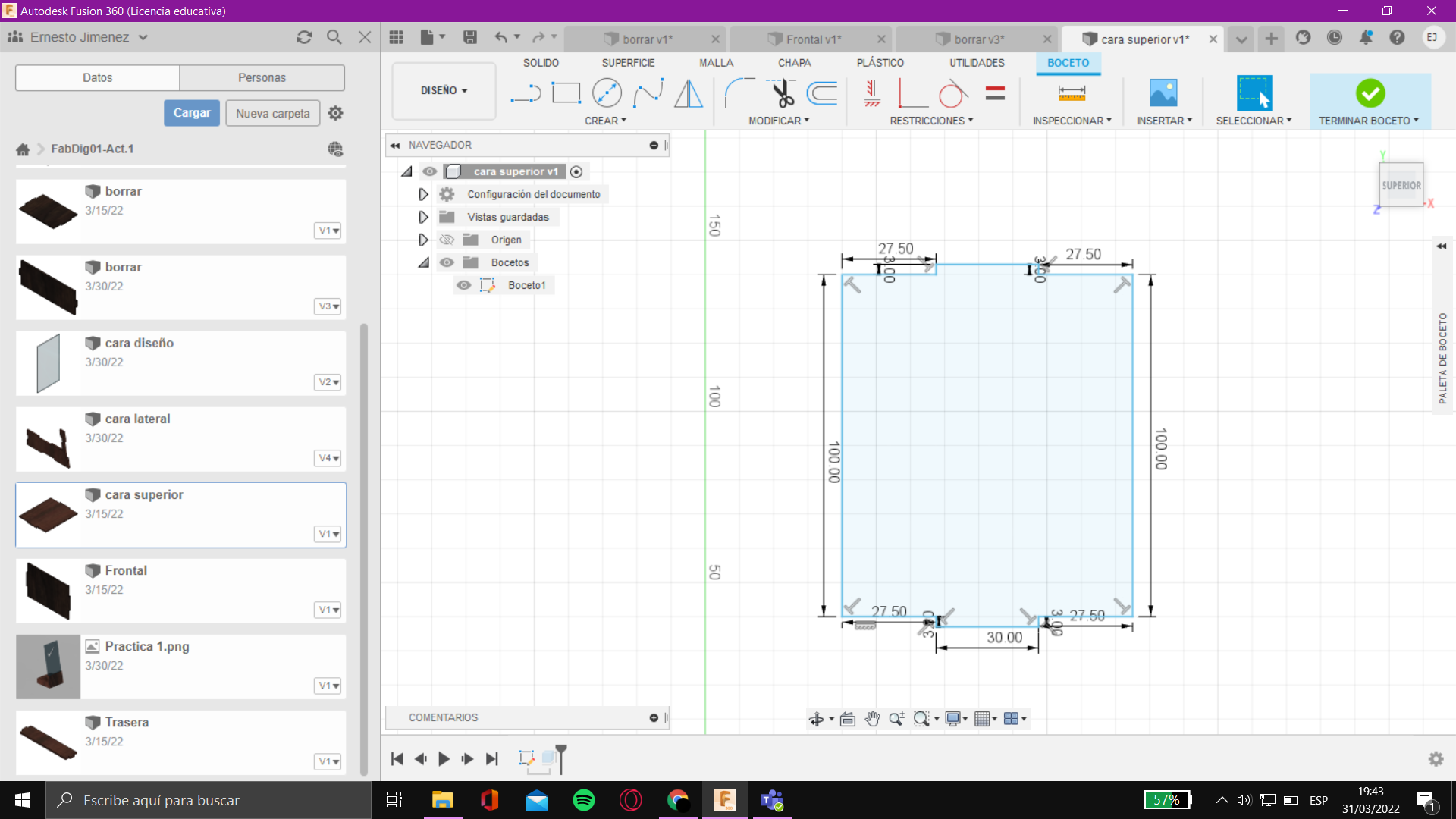
Task: Click the Insert image icon
Action: coord(1163,93)
